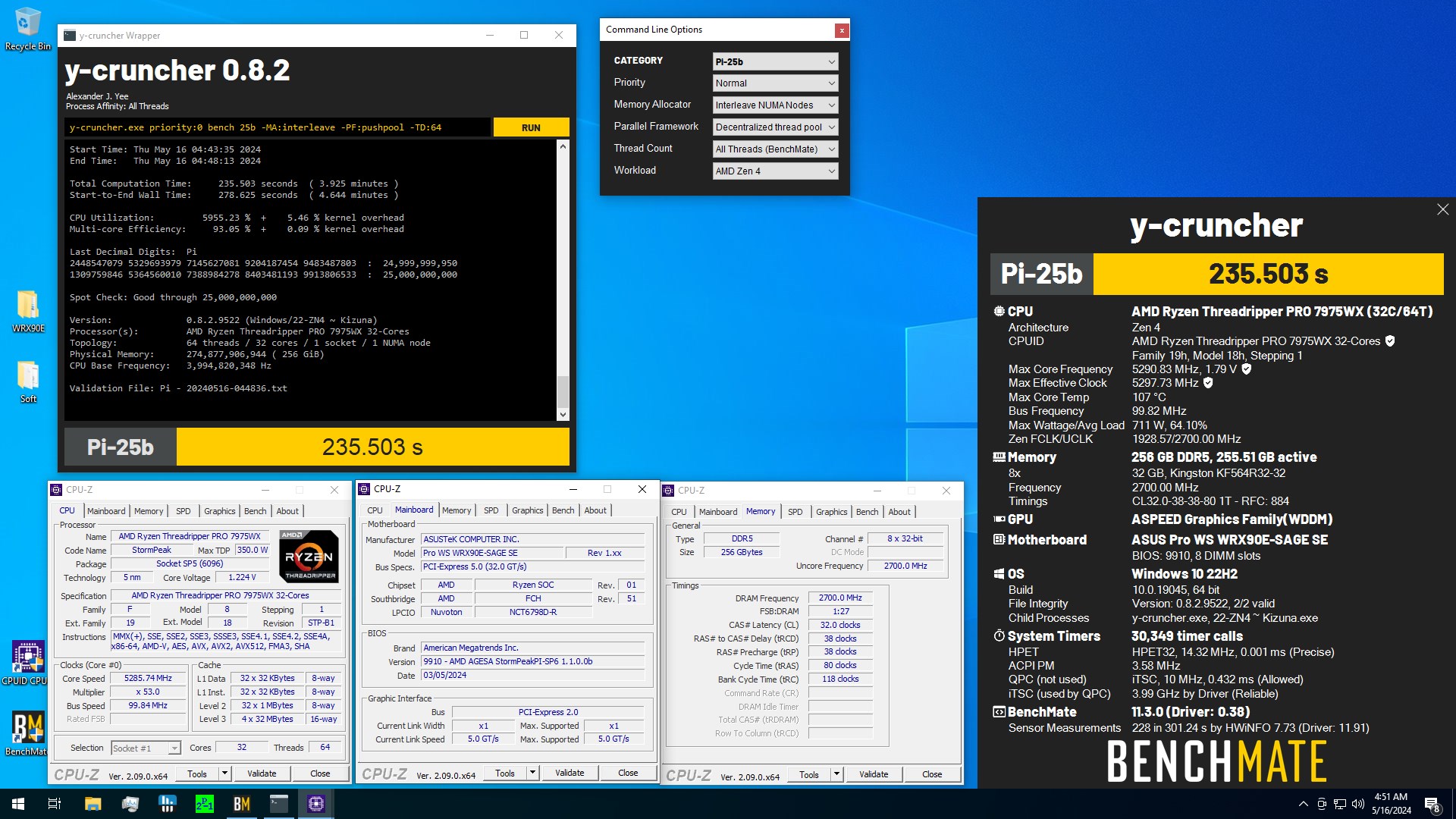This screenshot has height=819, width=1456.
Task: Expand Tools dropdown arrow in Mainboard window
Action: [x=532, y=773]
